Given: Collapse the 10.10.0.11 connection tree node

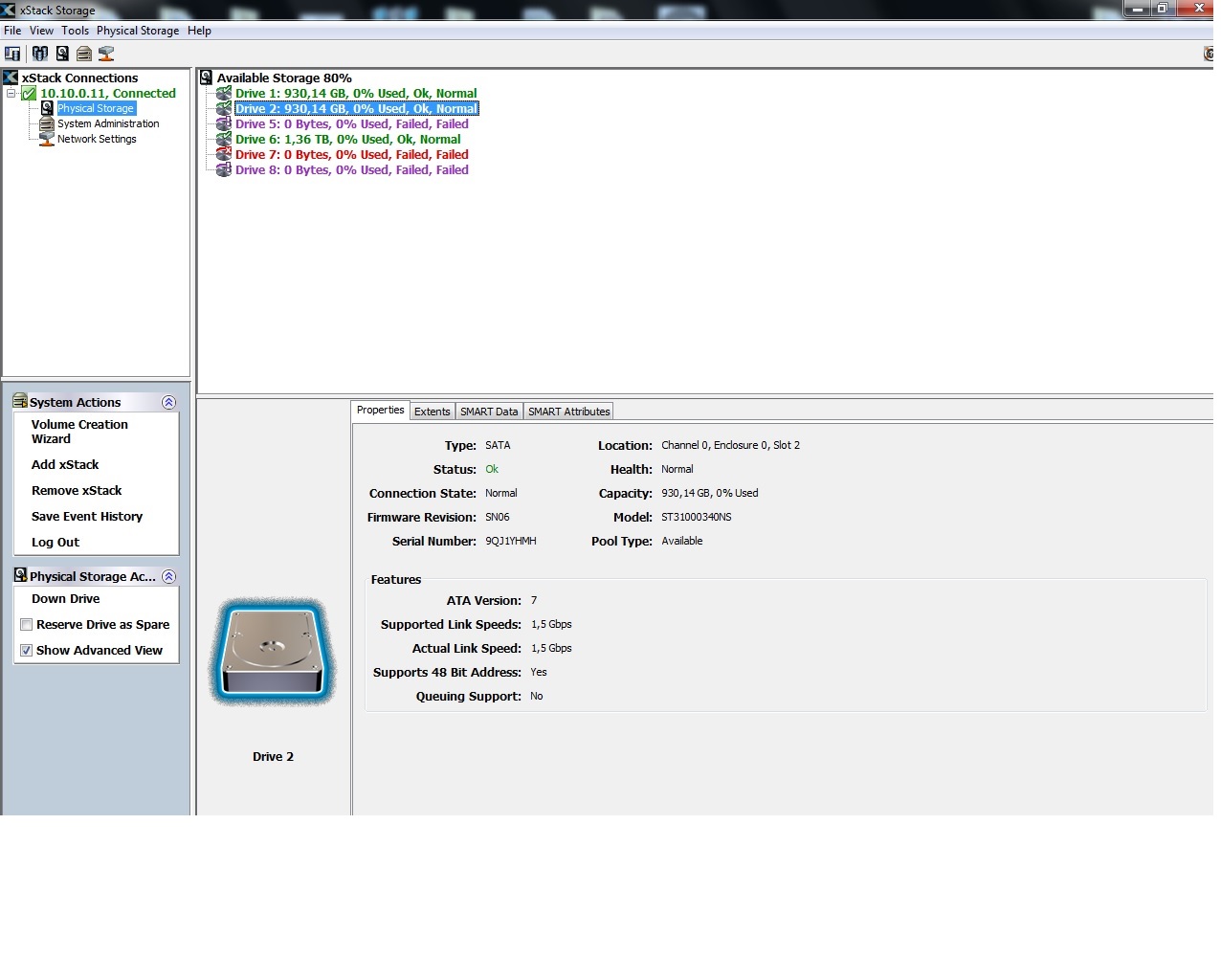Looking at the screenshot, I should coord(11,93).
